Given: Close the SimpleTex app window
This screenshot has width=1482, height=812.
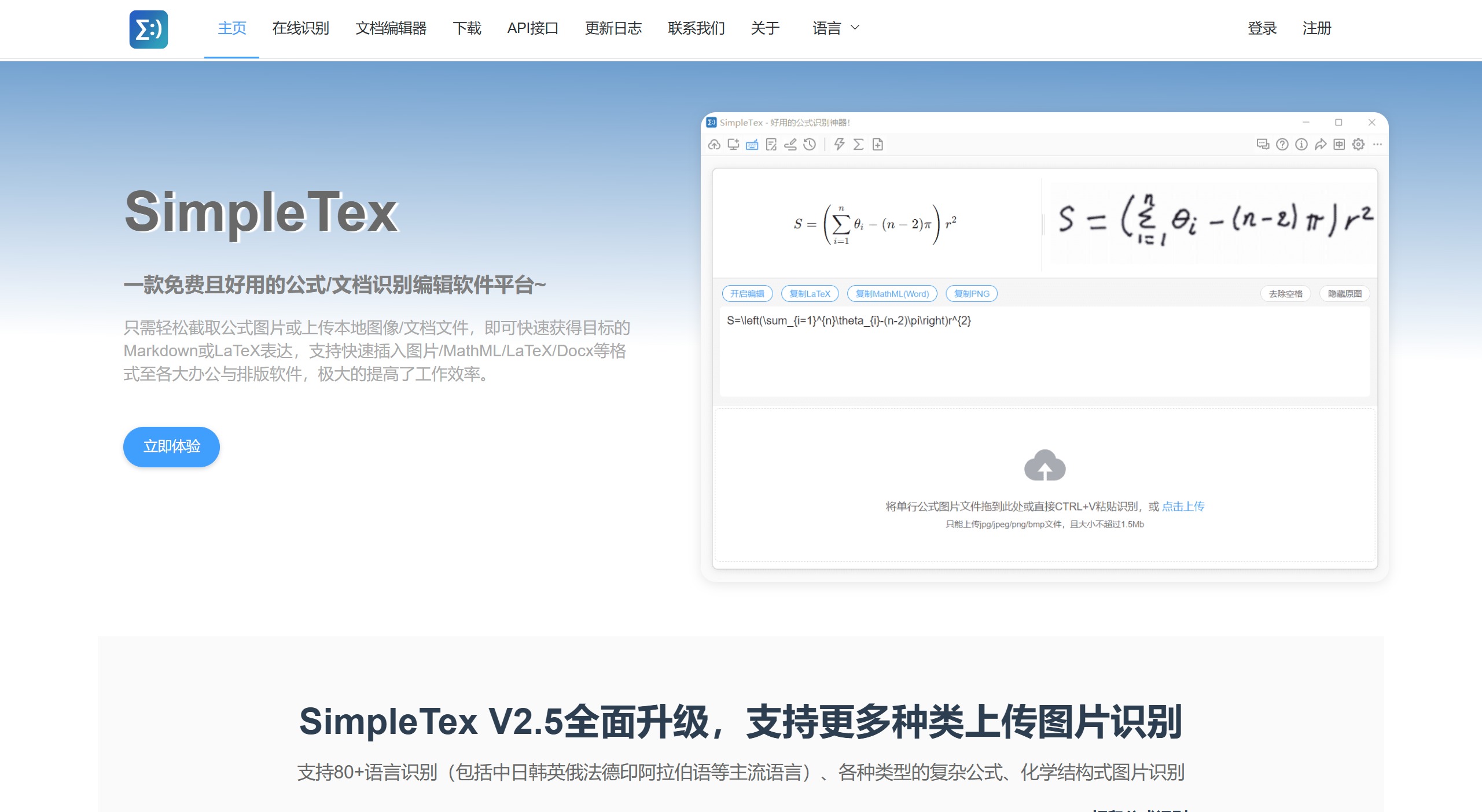Looking at the screenshot, I should point(1371,123).
